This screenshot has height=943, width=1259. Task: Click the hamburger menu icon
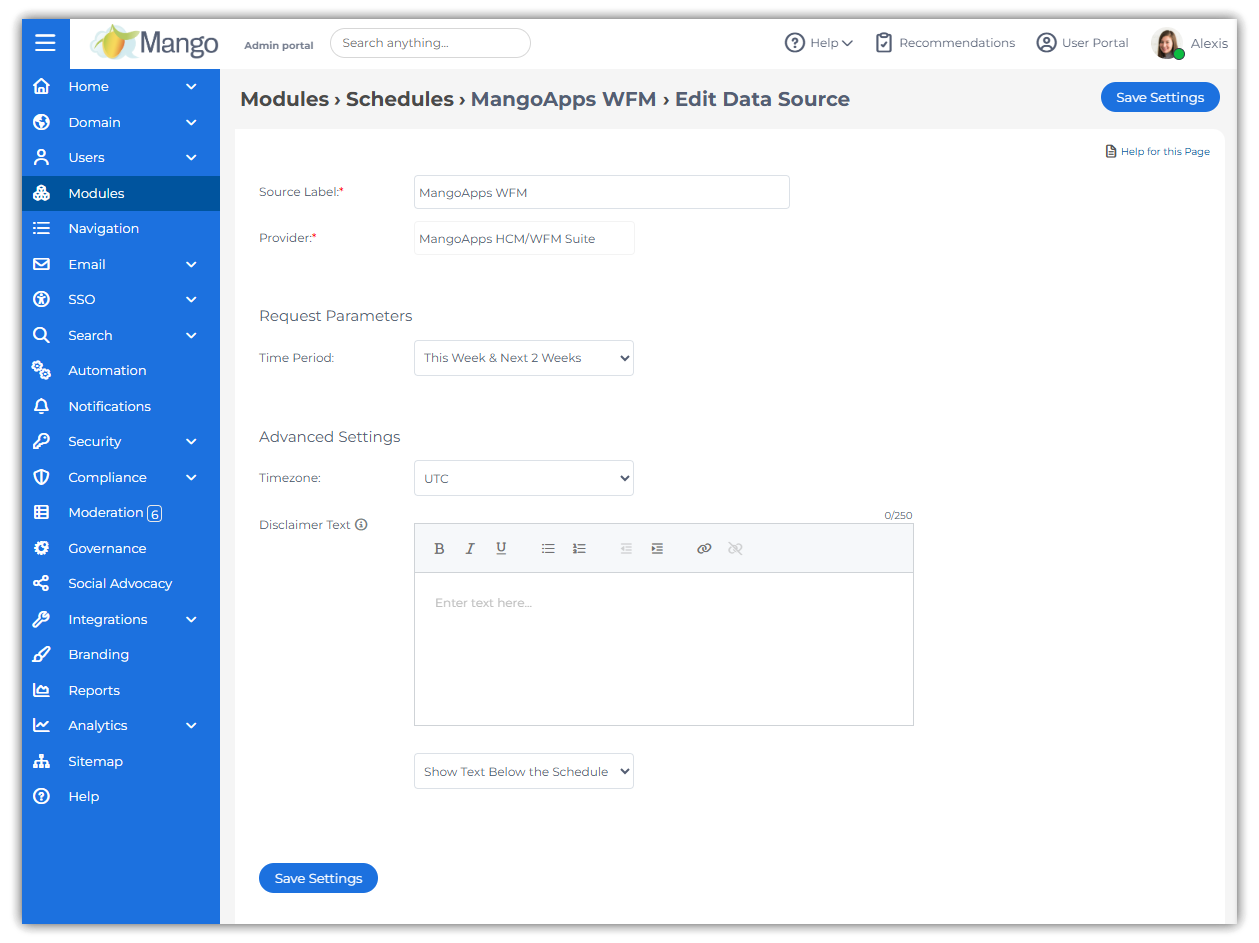(x=45, y=43)
